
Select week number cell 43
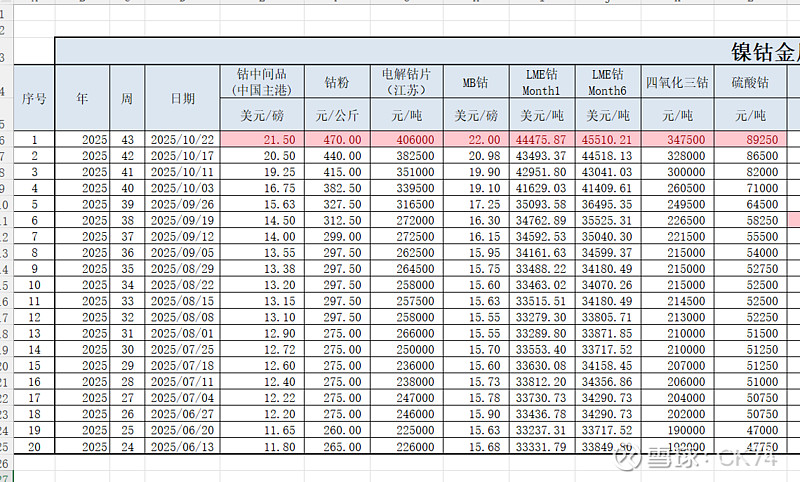(x=127, y=139)
